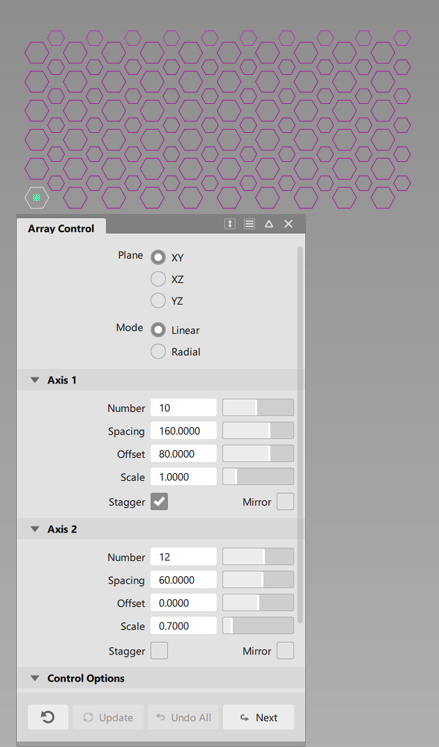
Task: Collapse panel with the triangle icon
Action: pyautogui.click(x=269, y=223)
